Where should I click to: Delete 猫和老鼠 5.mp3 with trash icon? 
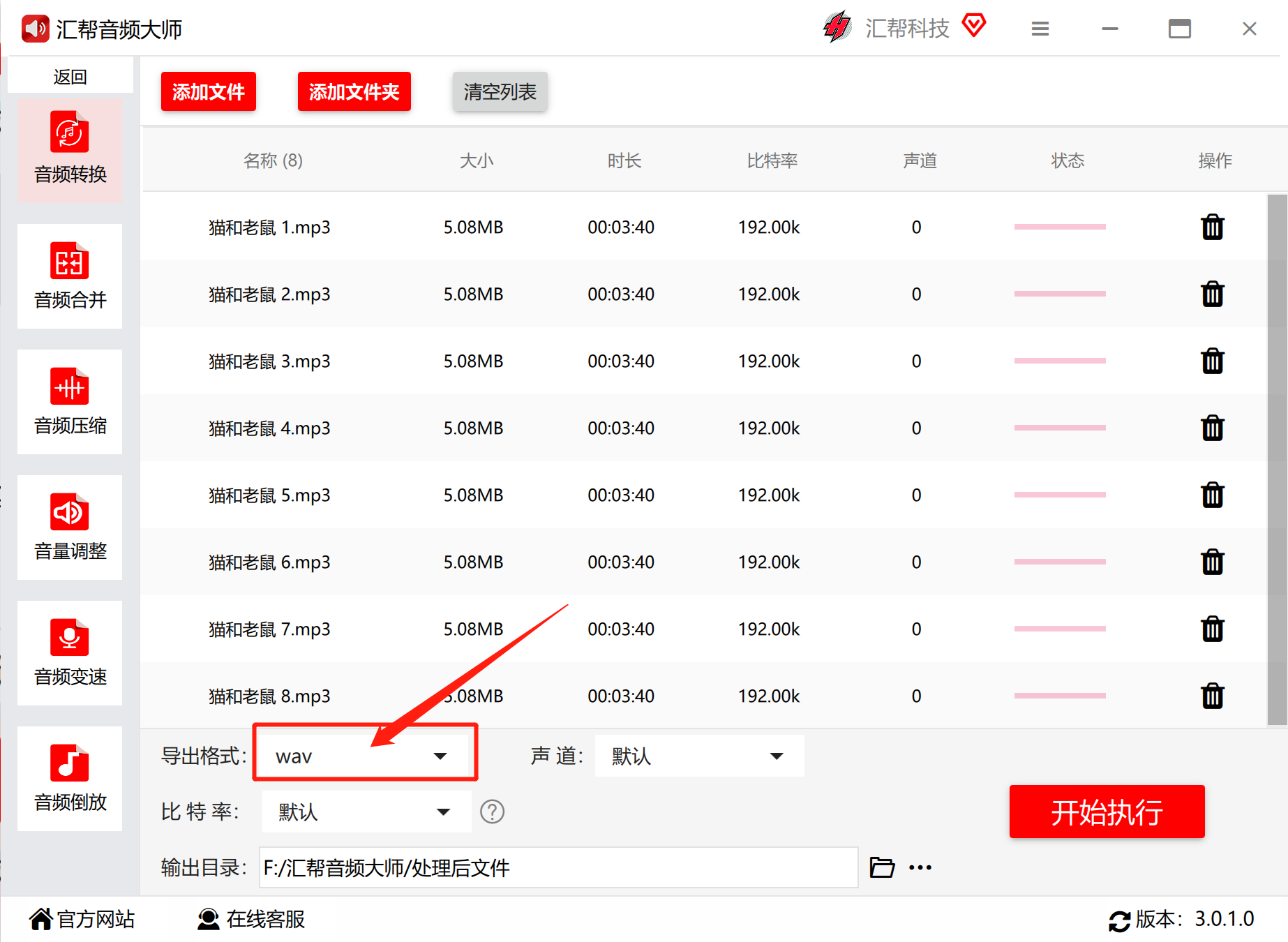tap(1213, 495)
